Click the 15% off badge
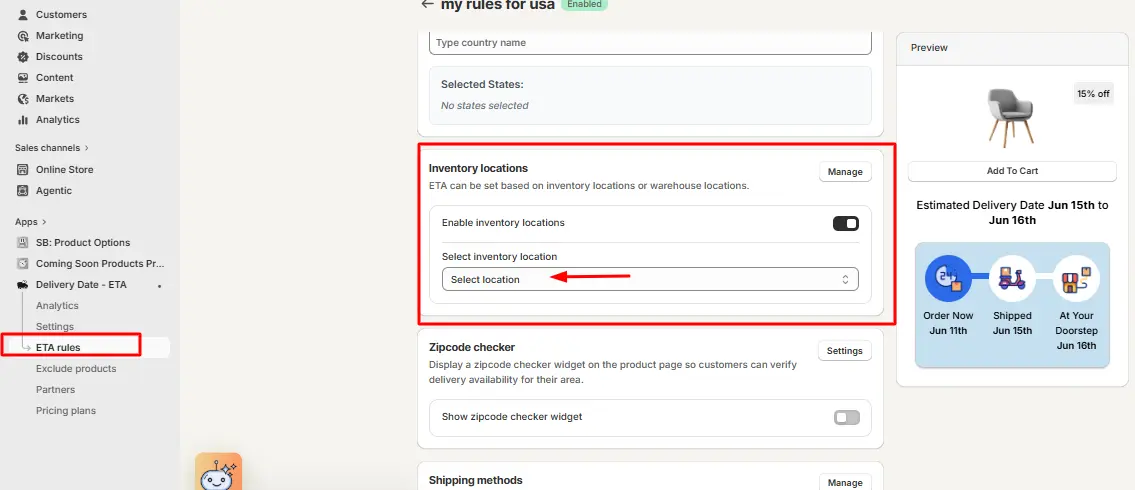The height and width of the screenshot is (490, 1135). [1093, 93]
